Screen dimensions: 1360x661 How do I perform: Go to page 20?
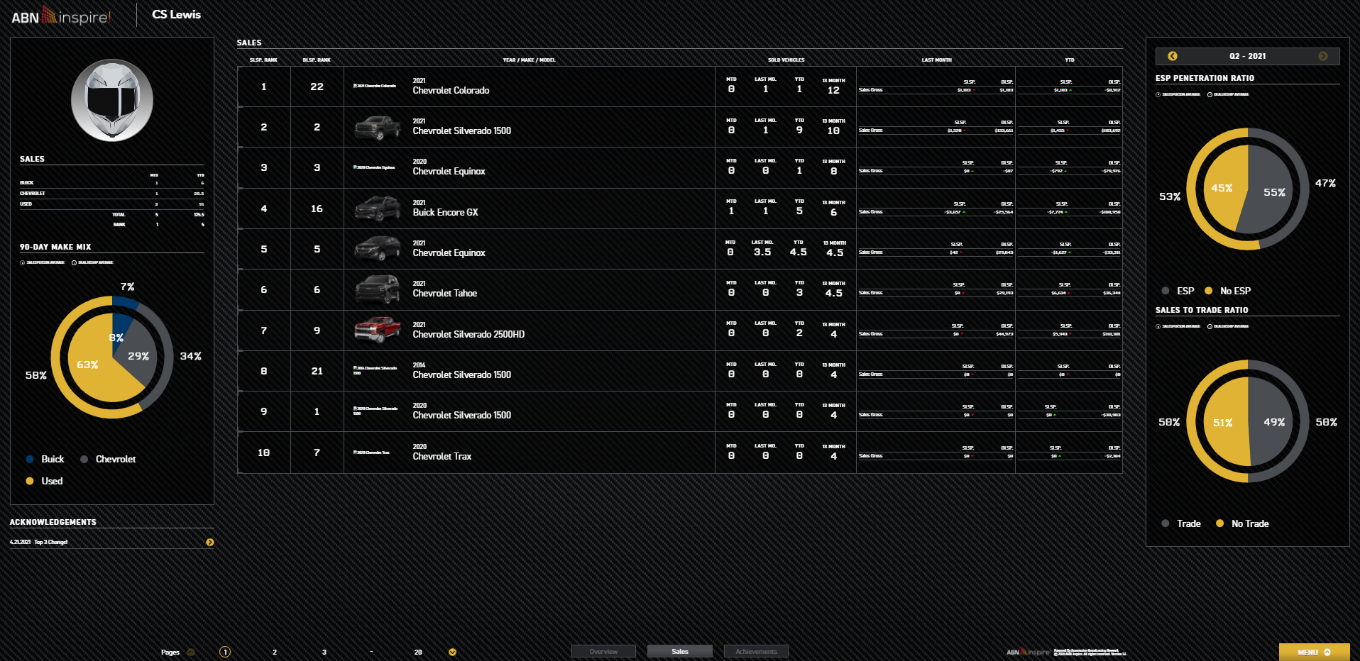click(x=418, y=652)
